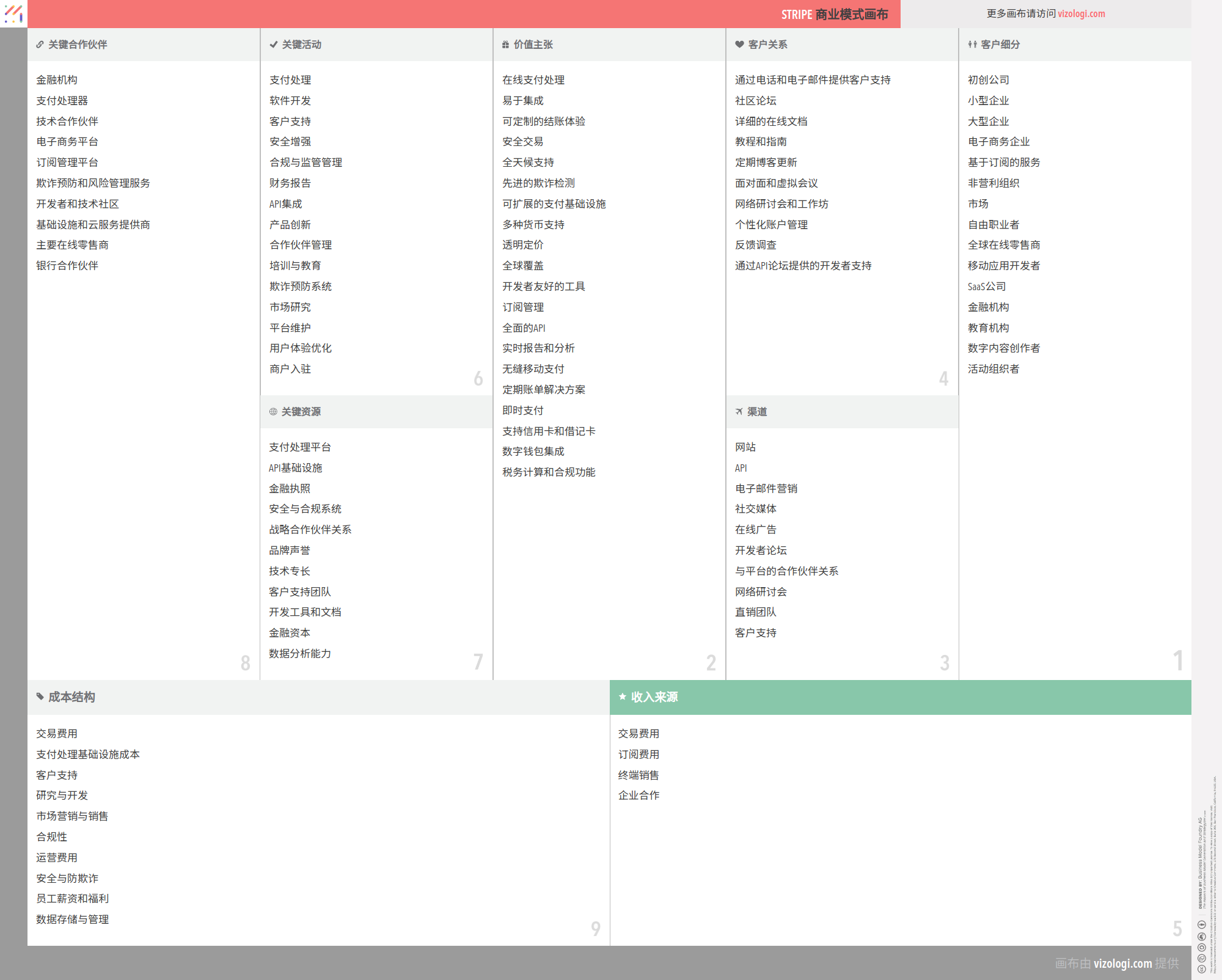
Task: Select the 价值主张 section header
Action: (x=533, y=45)
